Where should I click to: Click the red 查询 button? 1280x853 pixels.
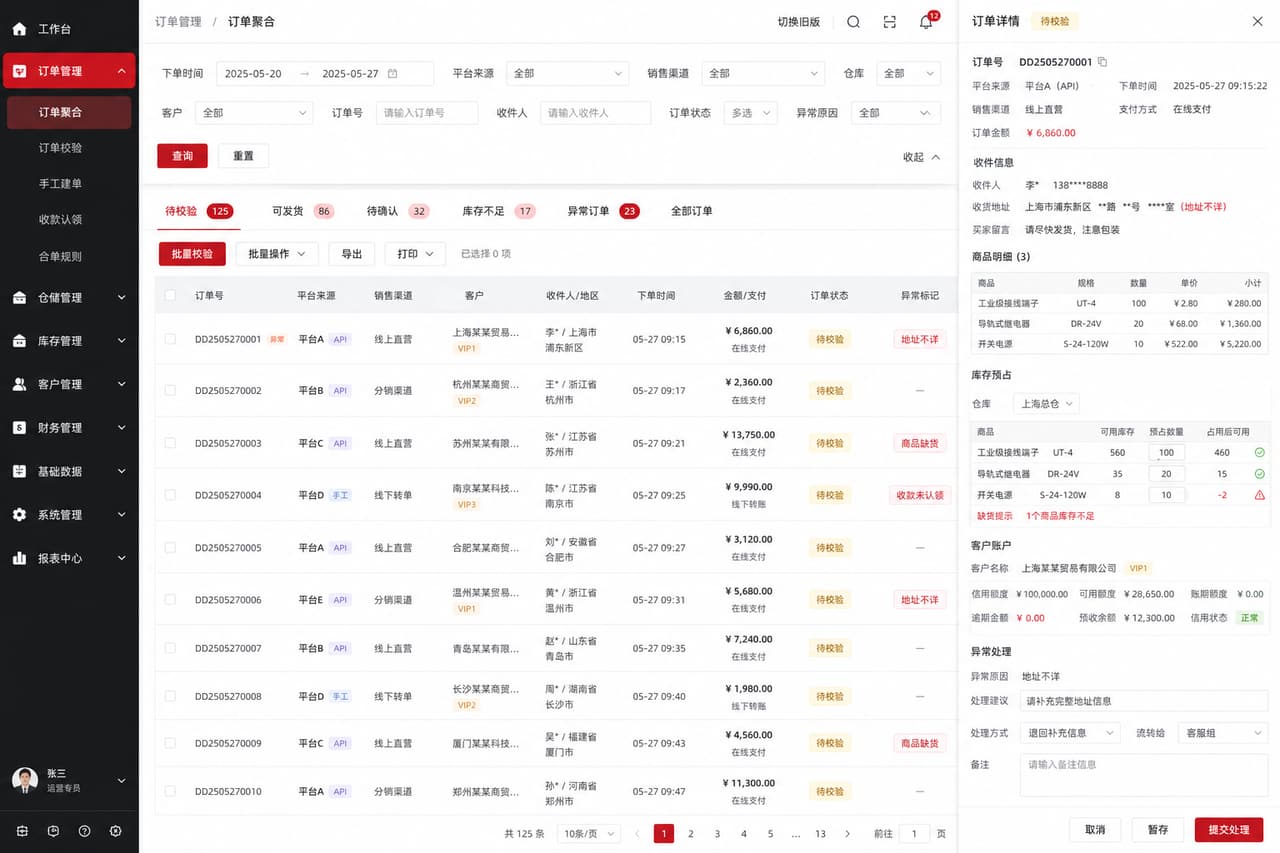click(x=182, y=156)
